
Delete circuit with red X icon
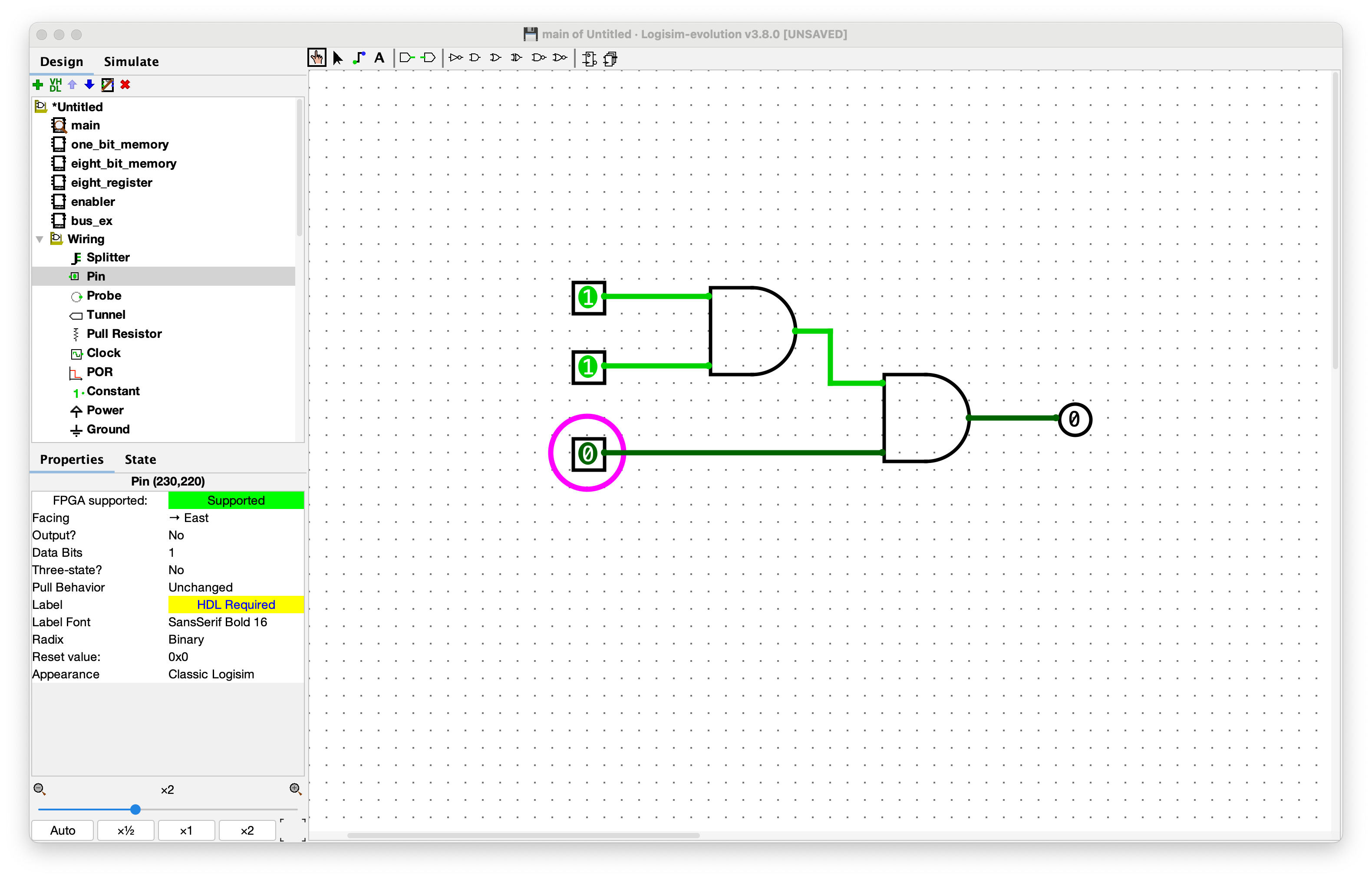(x=125, y=85)
